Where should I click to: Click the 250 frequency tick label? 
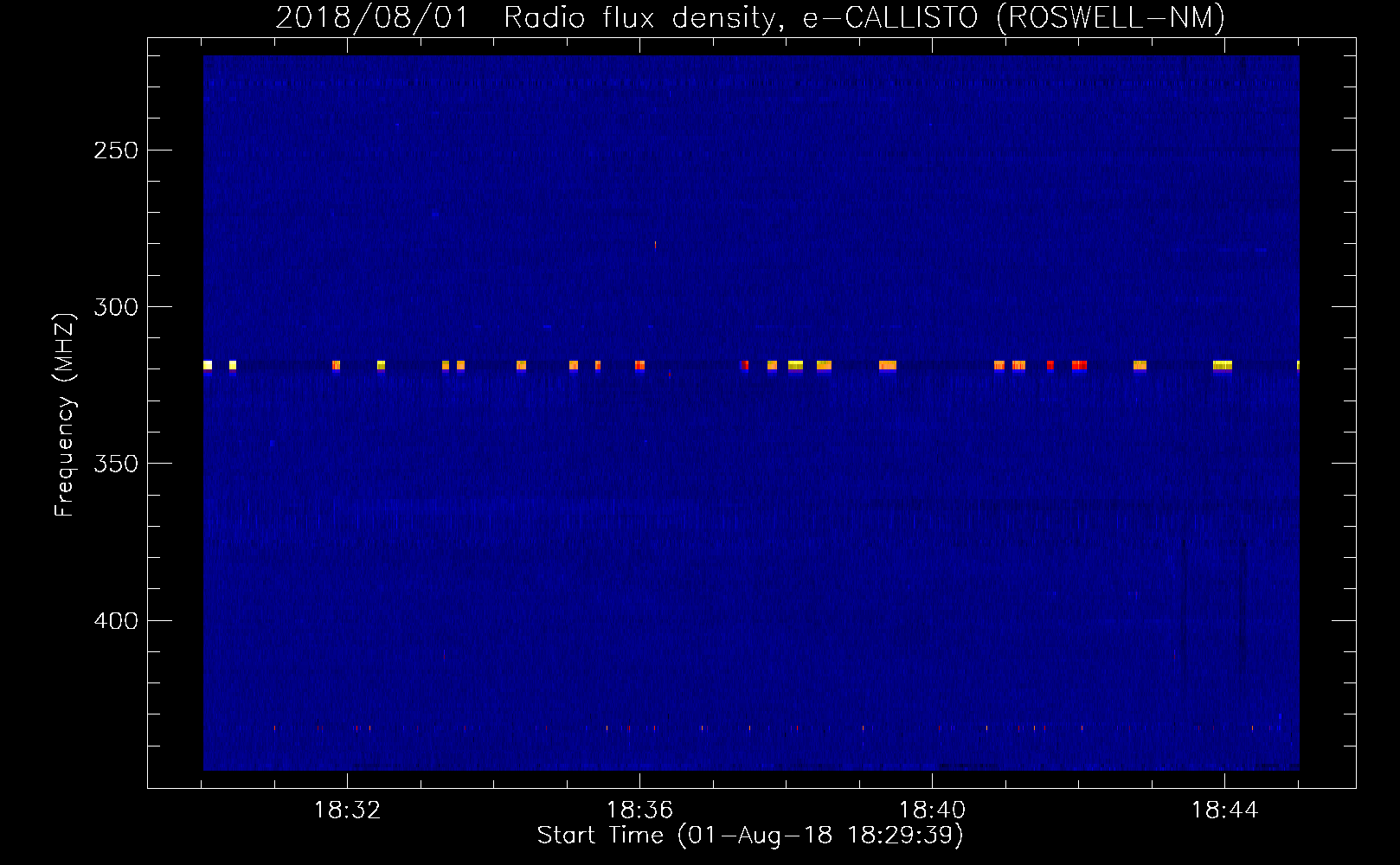tap(116, 151)
